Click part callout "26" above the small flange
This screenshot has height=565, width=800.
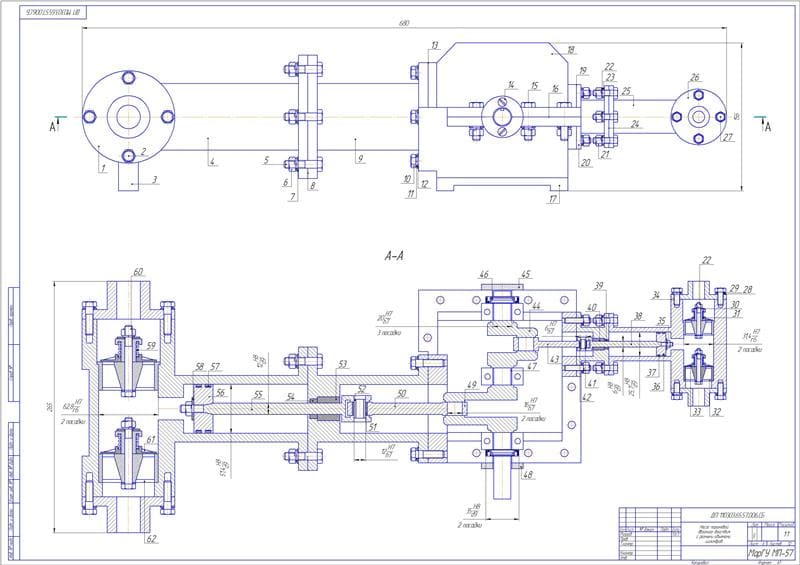[x=695, y=78]
